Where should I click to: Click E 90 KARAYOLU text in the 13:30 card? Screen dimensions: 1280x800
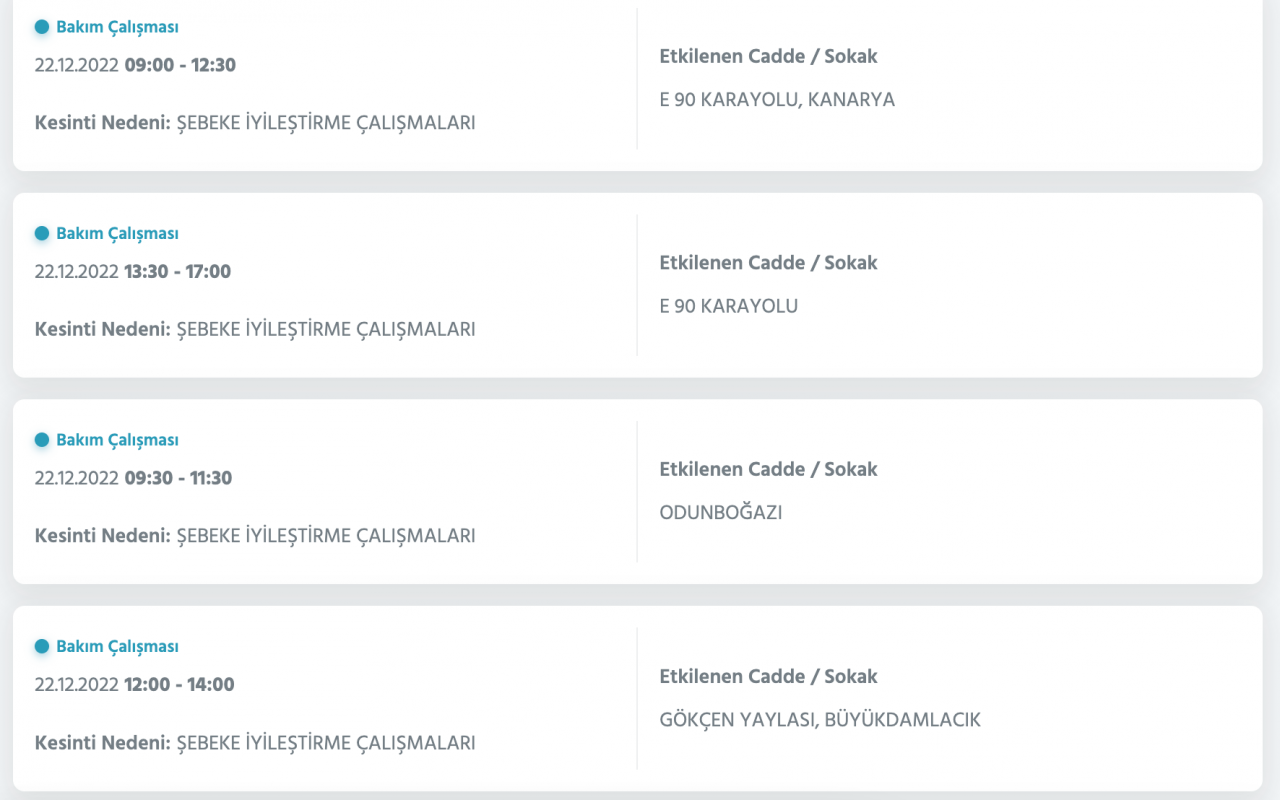tap(728, 307)
